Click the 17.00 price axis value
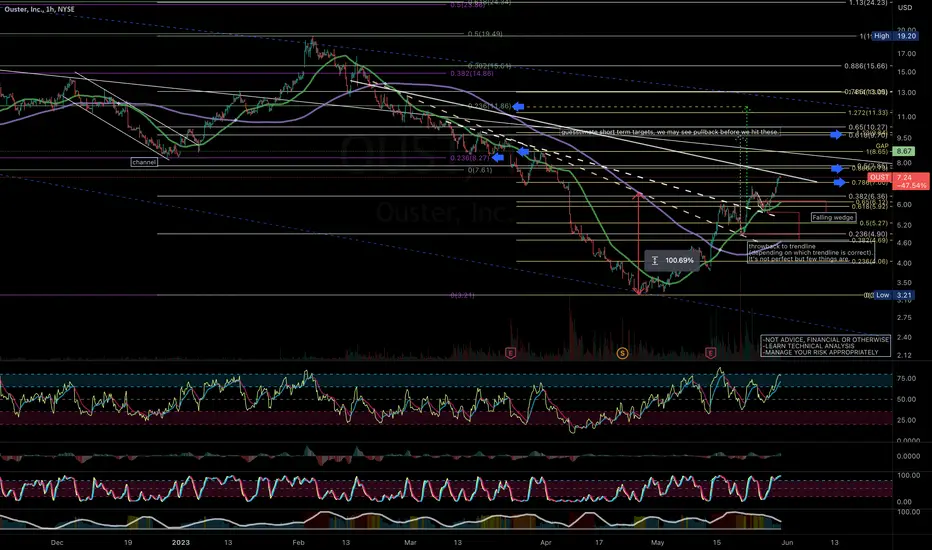Image resolution: width=932 pixels, height=550 pixels. click(x=906, y=54)
